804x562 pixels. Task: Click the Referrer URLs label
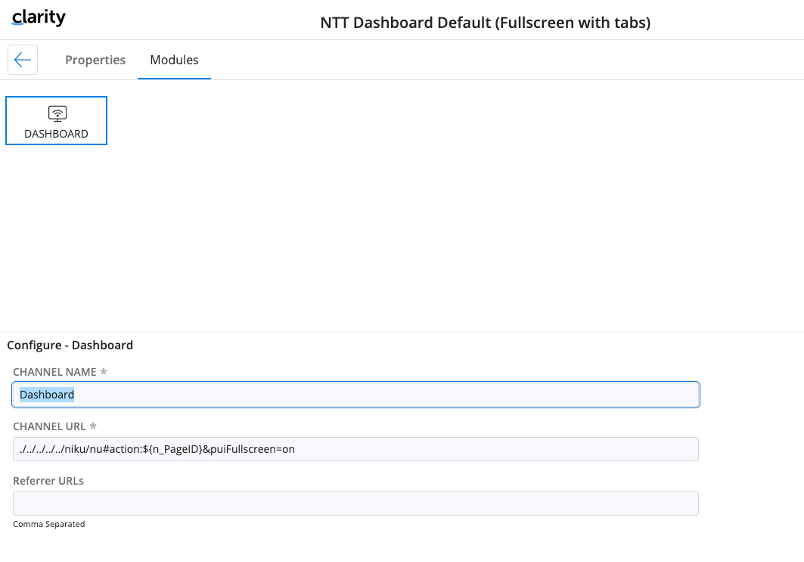coord(48,481)
